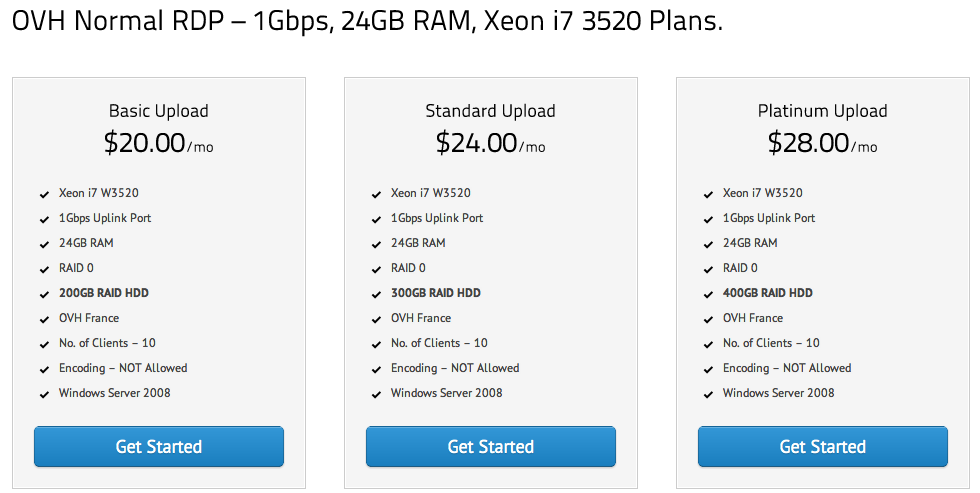Click checkmark beside 400GB RAID HDD
Image resolution: width=980 pixels, height=493 pixels.
pos(708,294)
